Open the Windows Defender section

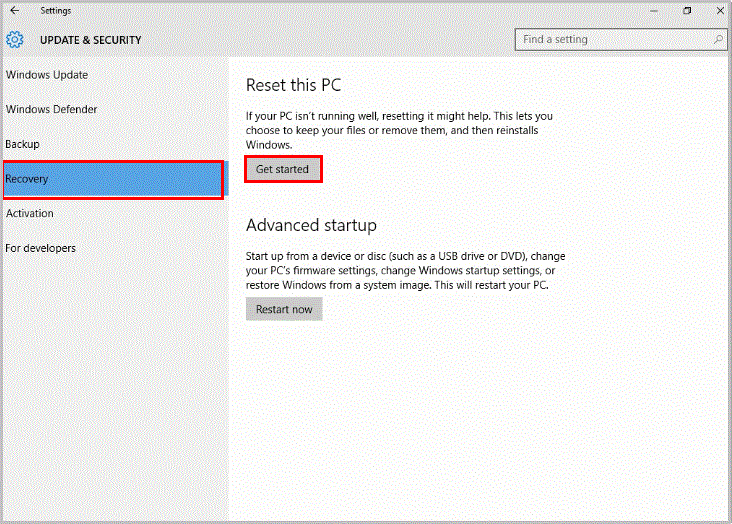pos(51,109)
